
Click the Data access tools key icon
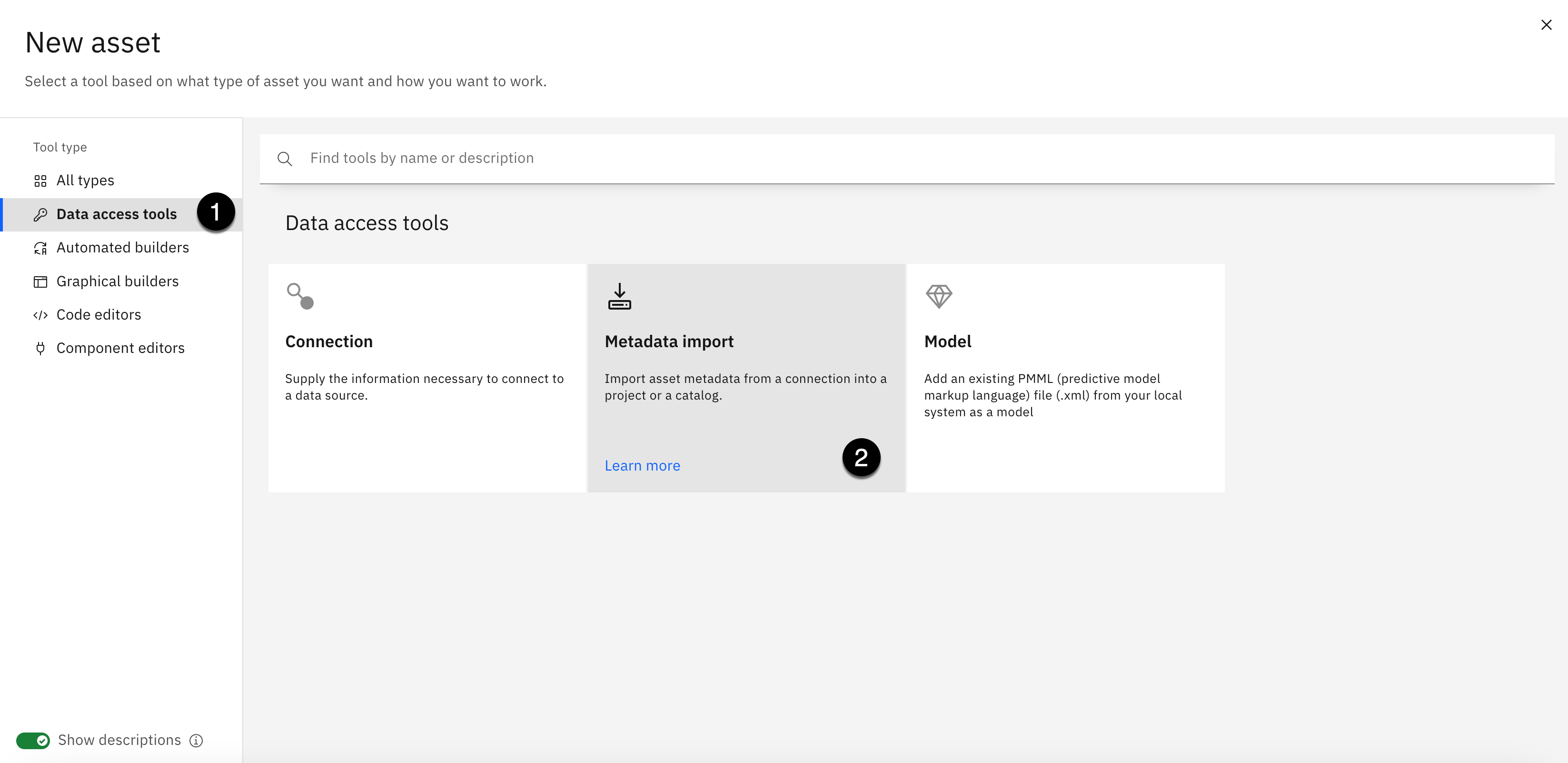pyautogui.click(x=40, y=214)
